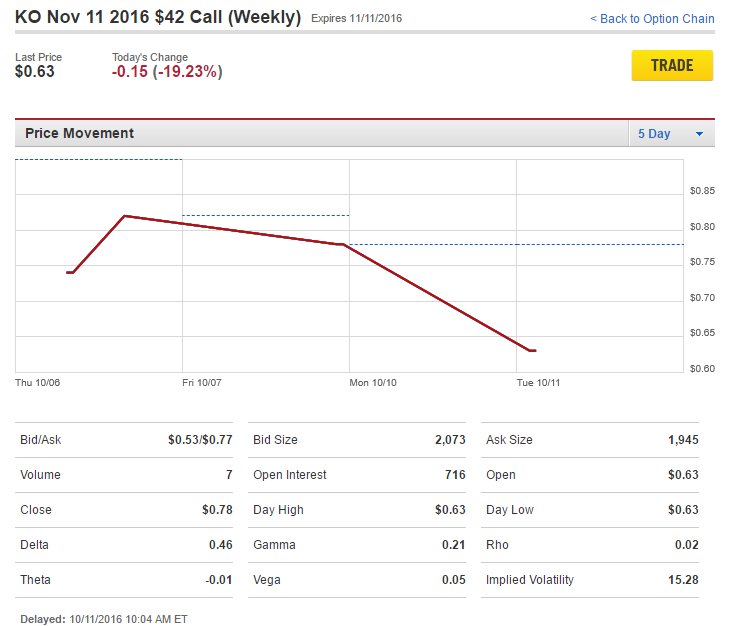729x626 pixels.
Task: Open the Back to Option Chain link
Action: pos(652,19)
